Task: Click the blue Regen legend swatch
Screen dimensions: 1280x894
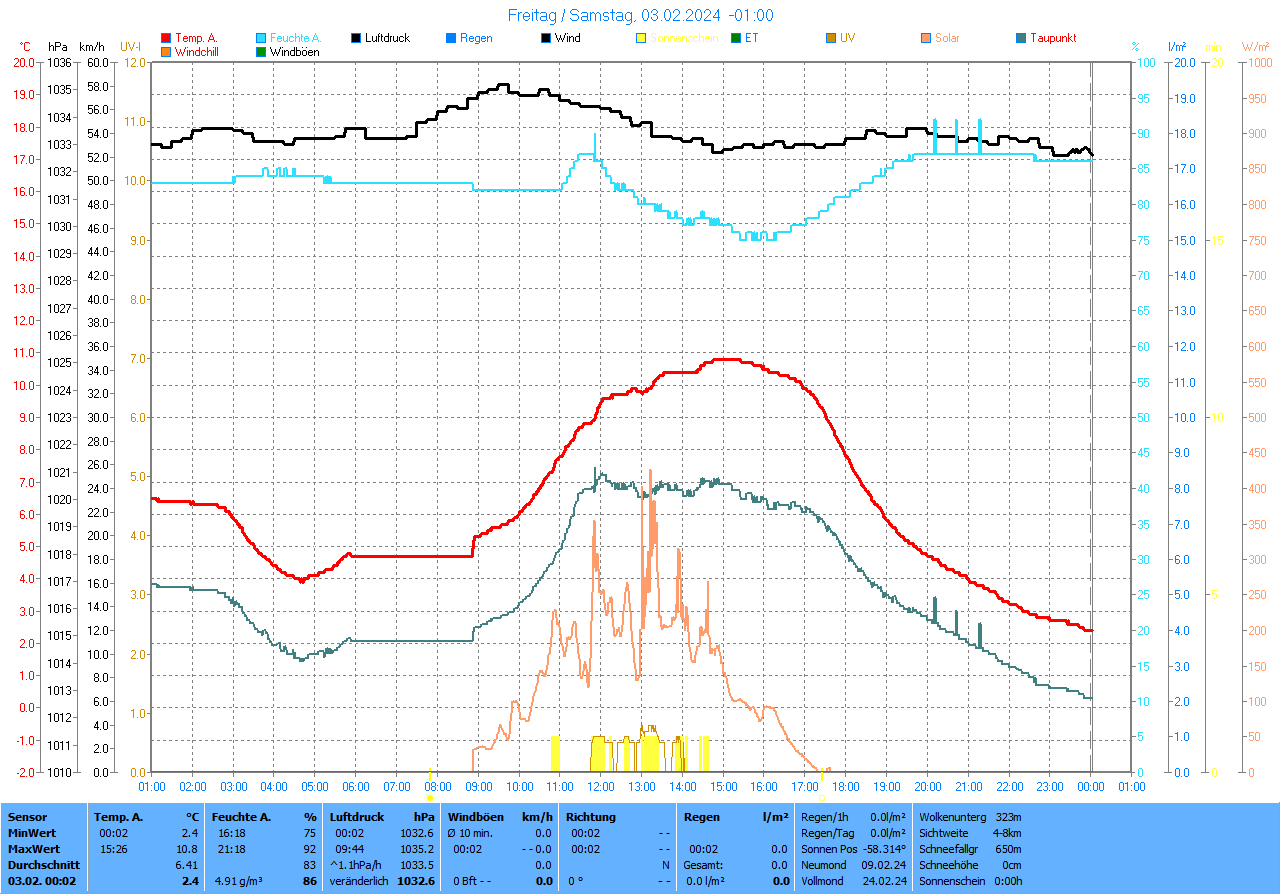Action: tap(451, 38)
